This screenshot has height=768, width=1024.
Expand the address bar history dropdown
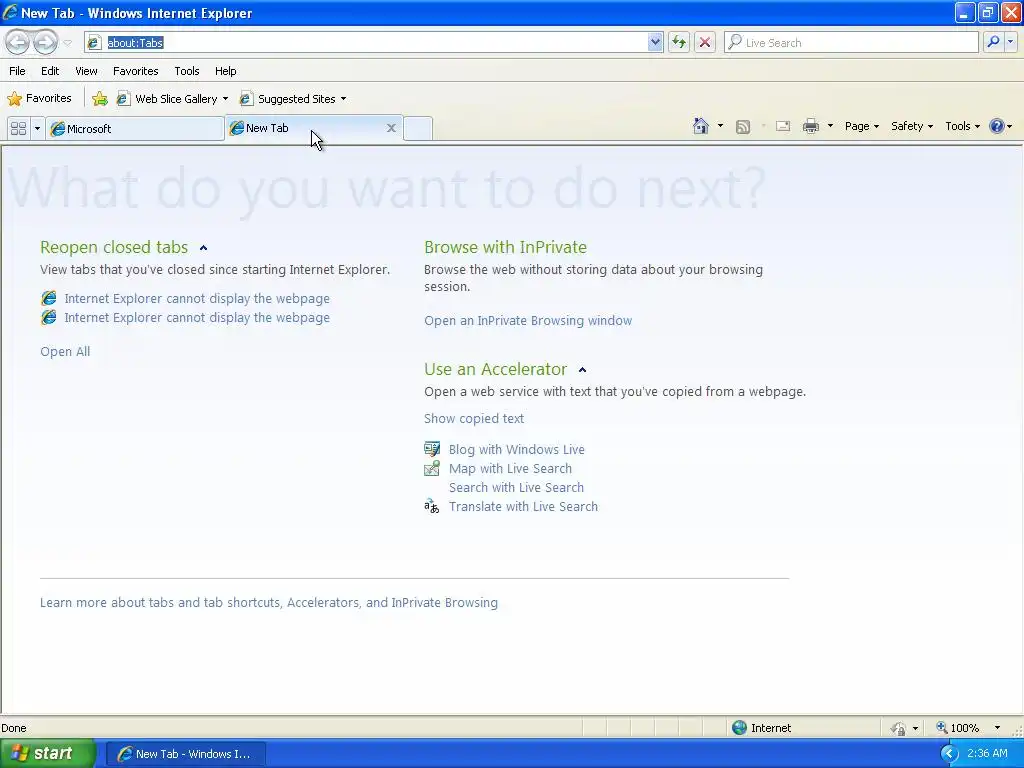point(655,42)
